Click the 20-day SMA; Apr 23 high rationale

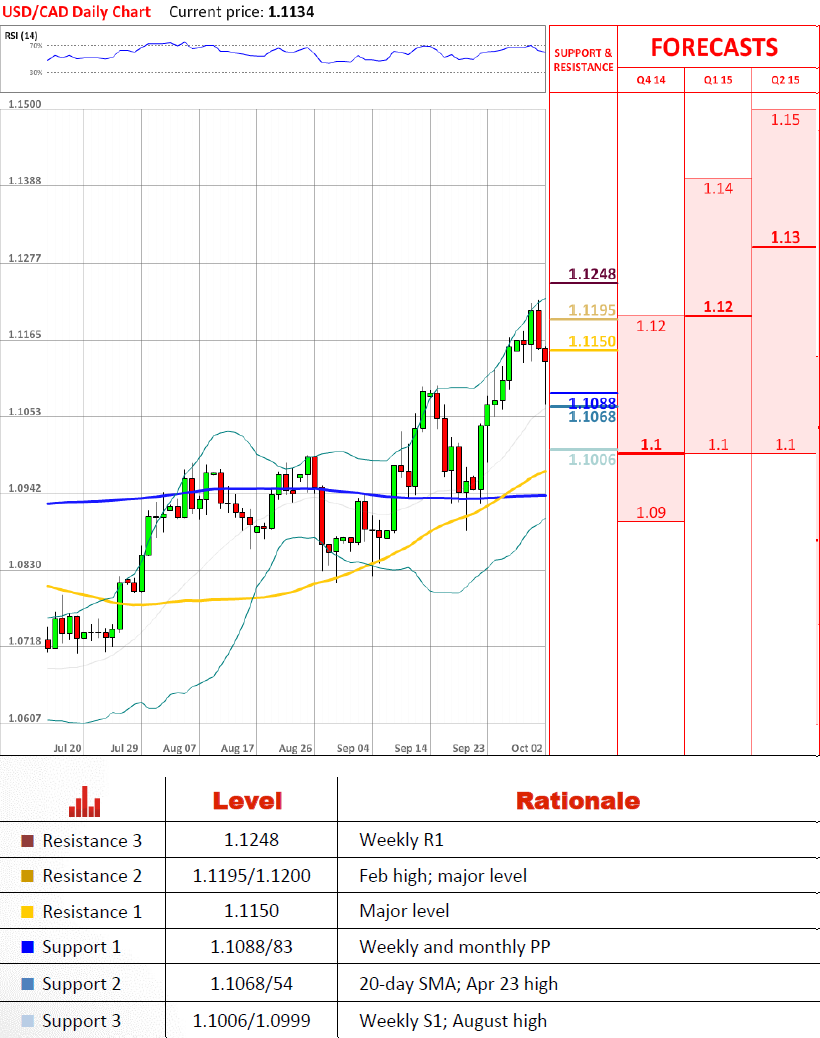[459, 984]
